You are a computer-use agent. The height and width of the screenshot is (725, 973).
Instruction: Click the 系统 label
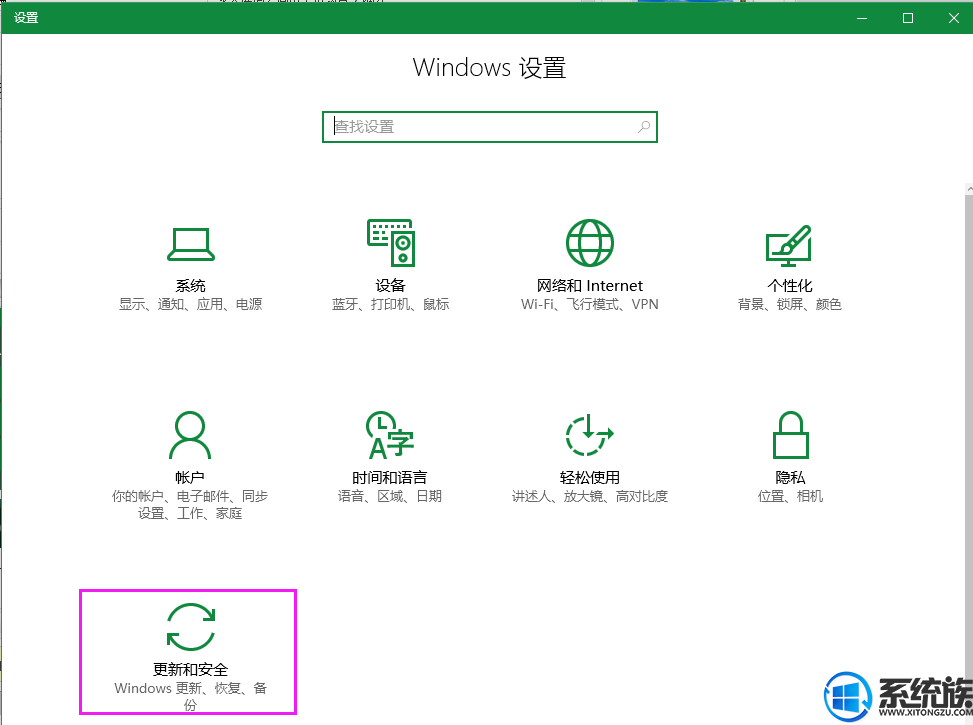(x=191, y=286)
